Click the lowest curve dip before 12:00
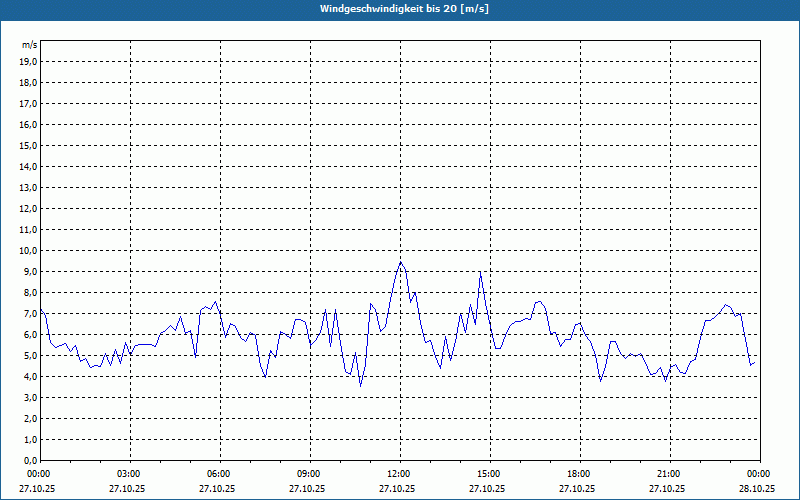 click(x=361, y=385)
